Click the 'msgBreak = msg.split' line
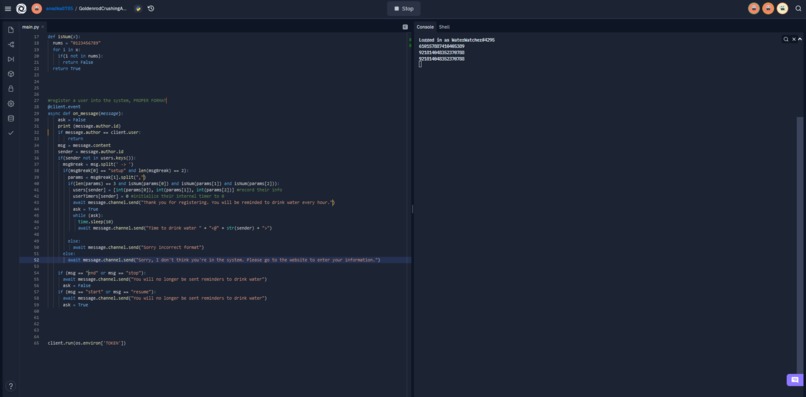This screenshot has width=806, height=397. [x=98, y=165]
